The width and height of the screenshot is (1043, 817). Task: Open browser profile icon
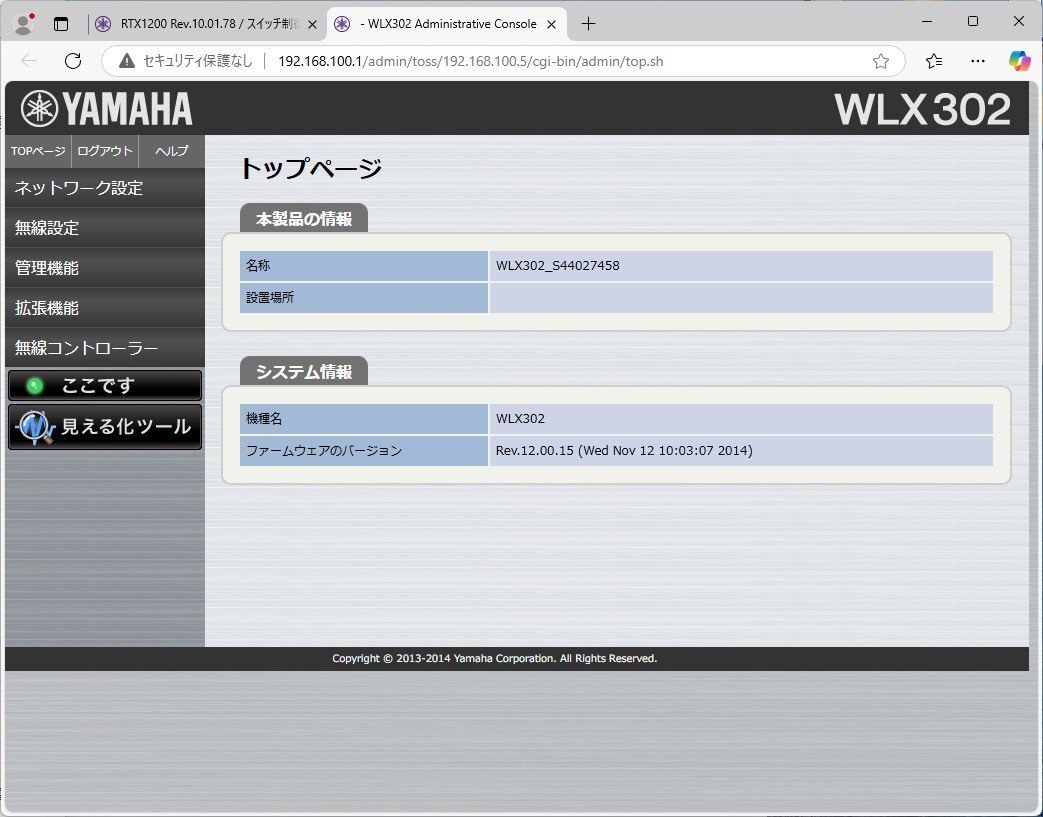[x=25, y=24]
